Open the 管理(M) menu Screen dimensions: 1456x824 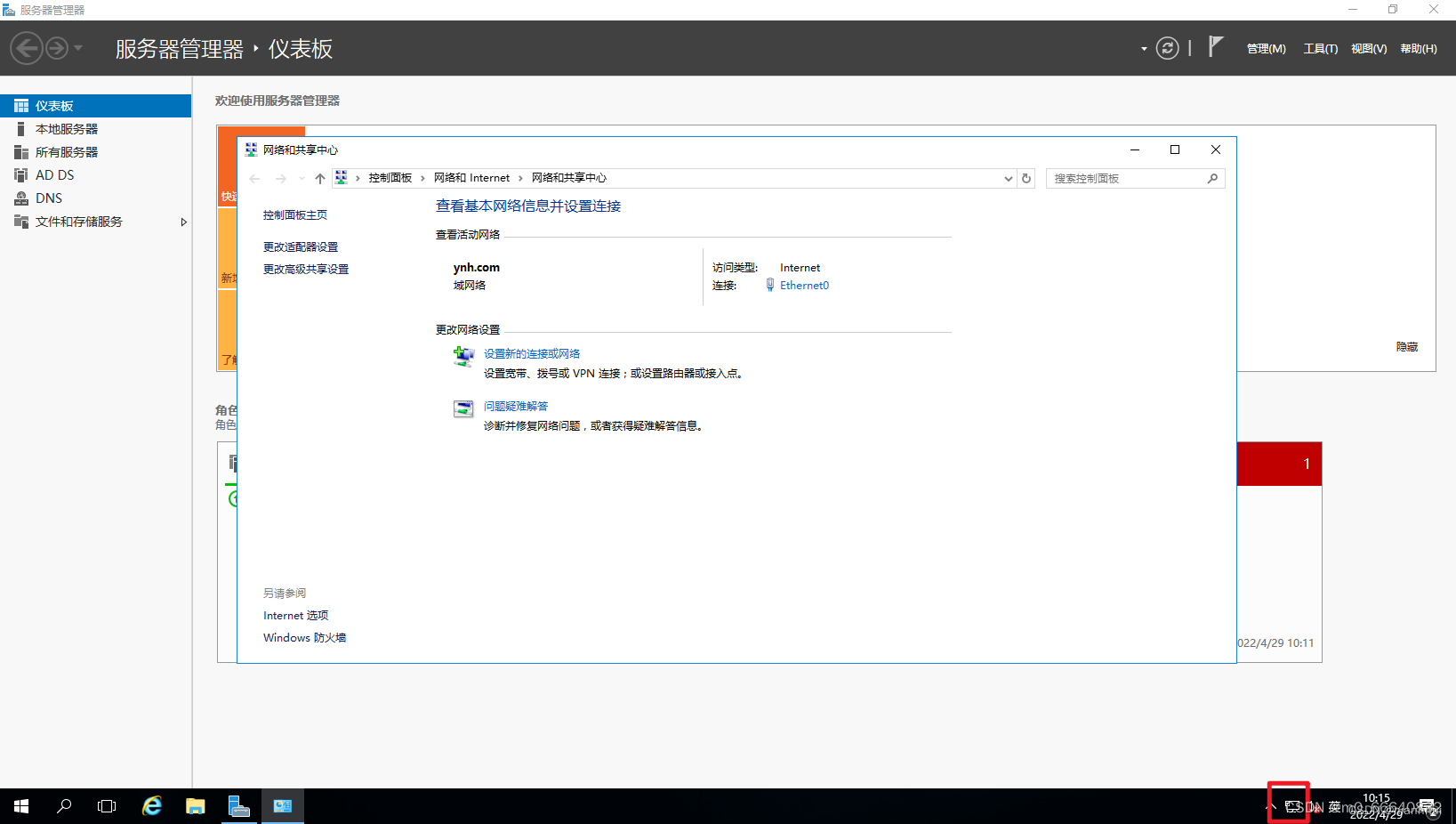1266,49
